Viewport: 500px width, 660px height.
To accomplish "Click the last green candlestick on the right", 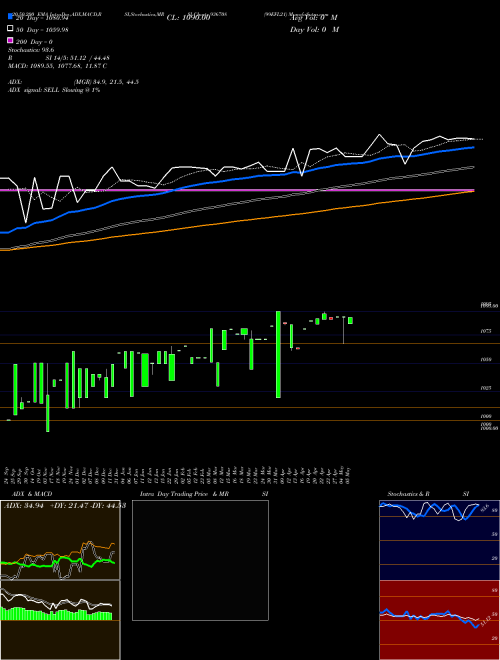I will [350, 320].
